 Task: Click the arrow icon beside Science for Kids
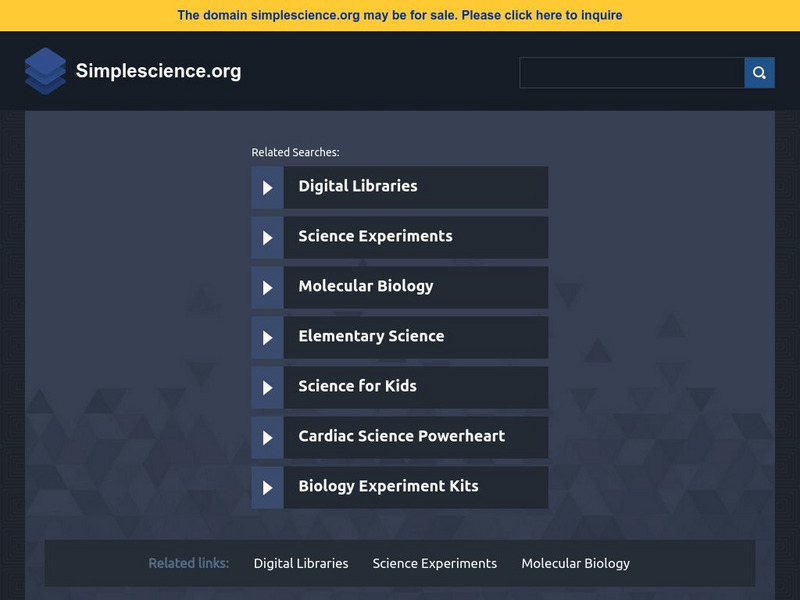point(267,388)
